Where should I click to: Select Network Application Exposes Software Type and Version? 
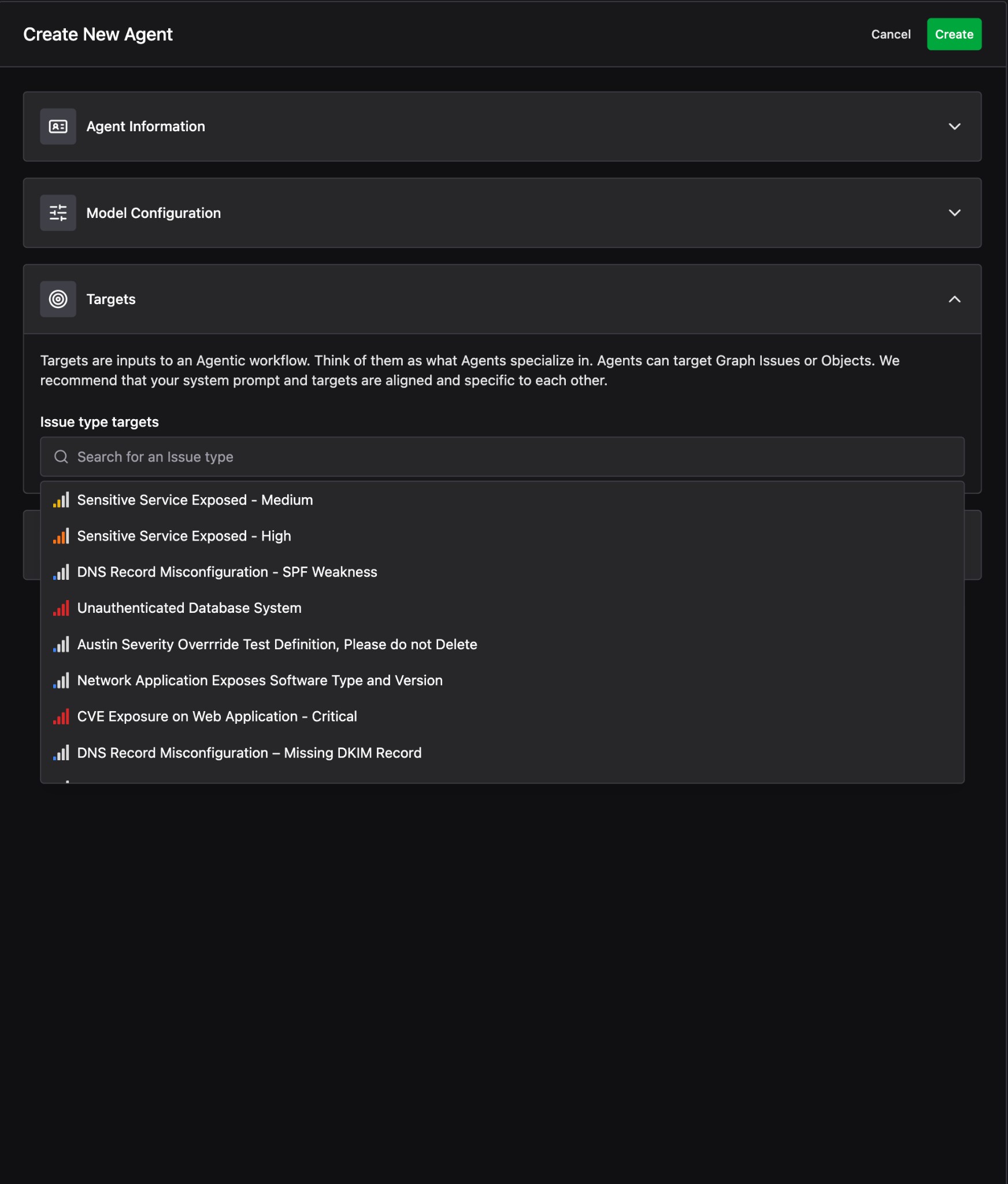pyautogui.click(x=260, y=680)
